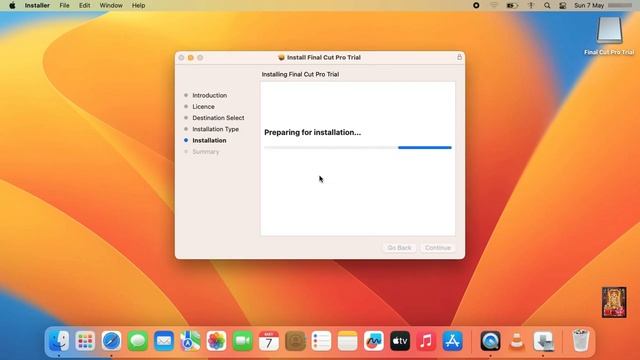Screen dimensions: 640x360
Task: Open Reminders app in the dock
Action: point(321,341)
